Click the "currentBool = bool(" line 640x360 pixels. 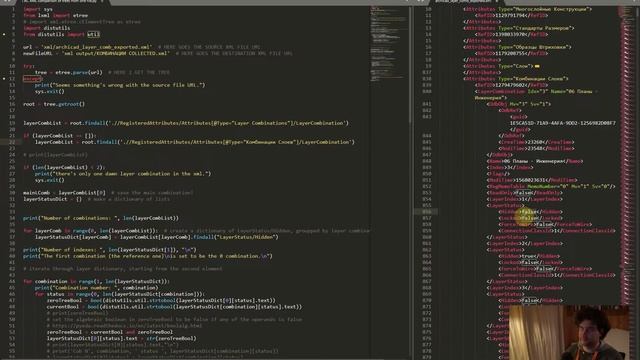pyautogui.click(x=174, y=307)
